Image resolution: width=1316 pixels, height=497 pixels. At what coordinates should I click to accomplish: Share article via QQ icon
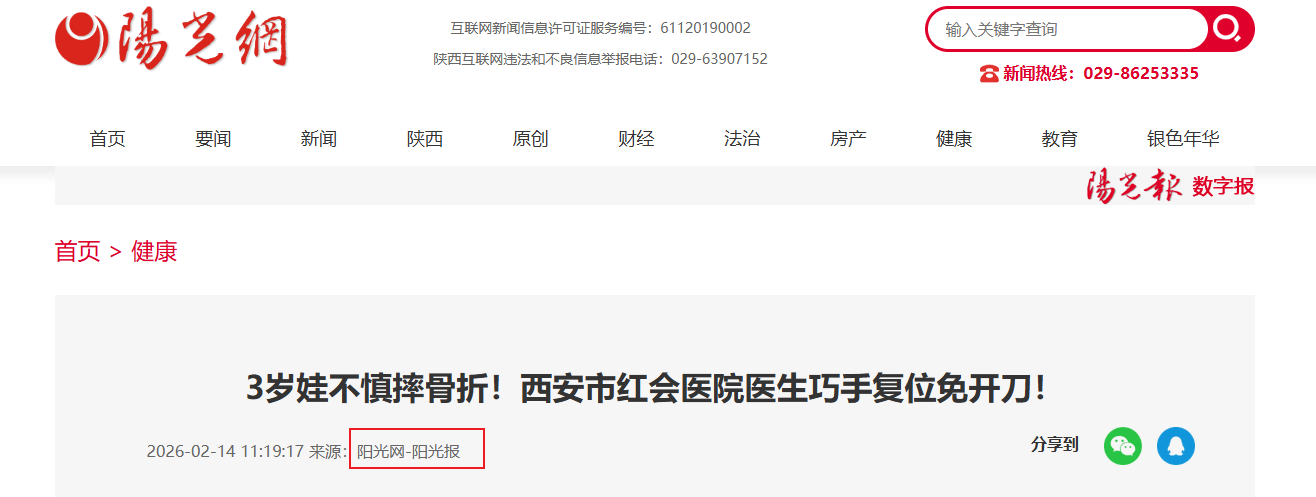[1176, 446]
